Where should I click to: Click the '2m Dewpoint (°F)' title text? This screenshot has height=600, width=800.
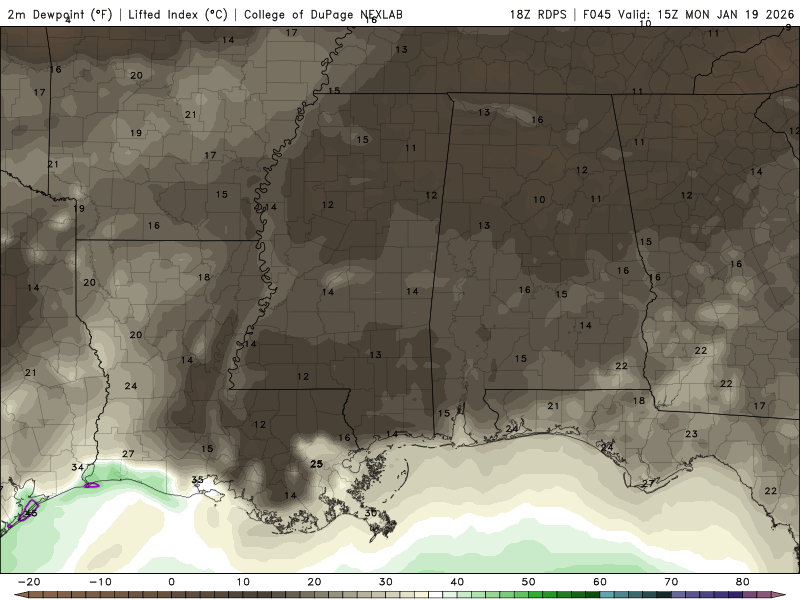59,15
